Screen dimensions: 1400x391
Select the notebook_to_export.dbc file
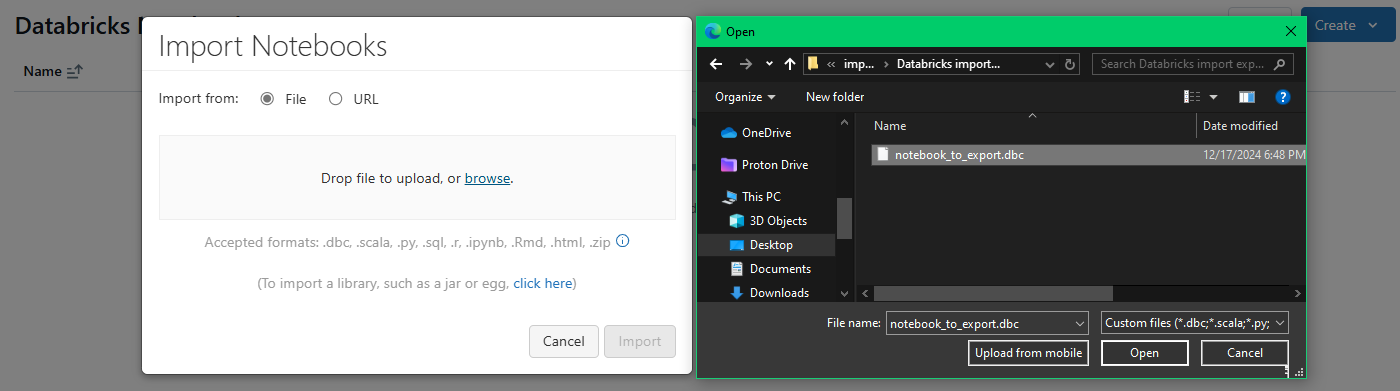pyautogui.click(x=1088, y=155)
